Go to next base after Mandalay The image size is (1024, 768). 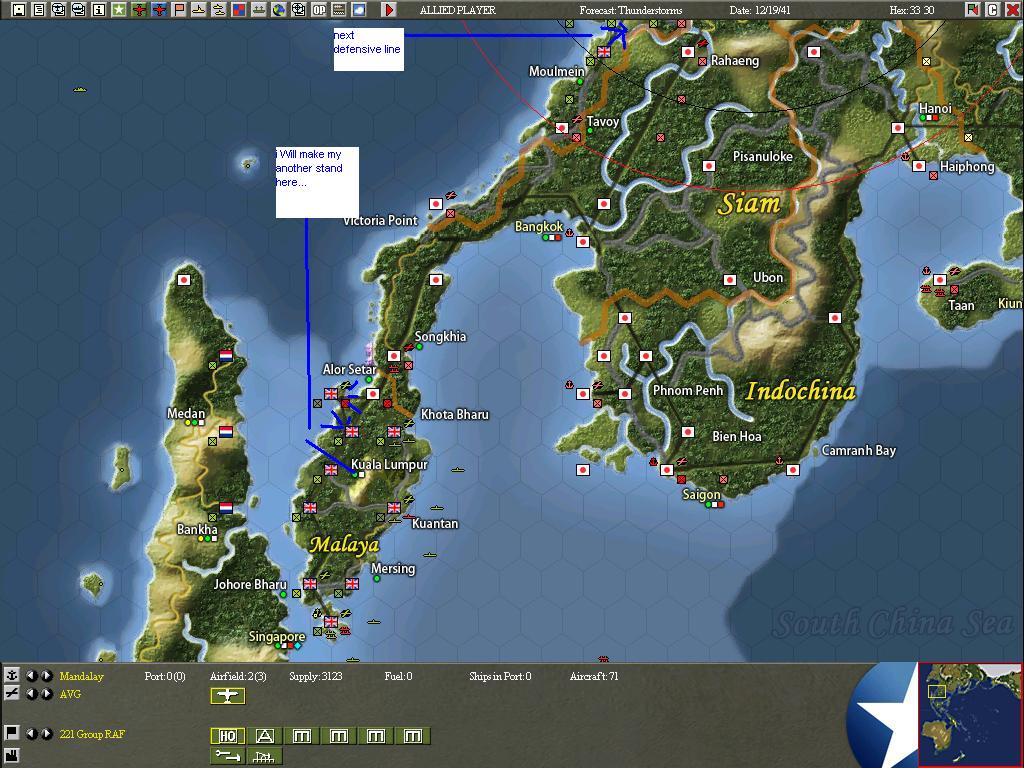pos(46,676)
